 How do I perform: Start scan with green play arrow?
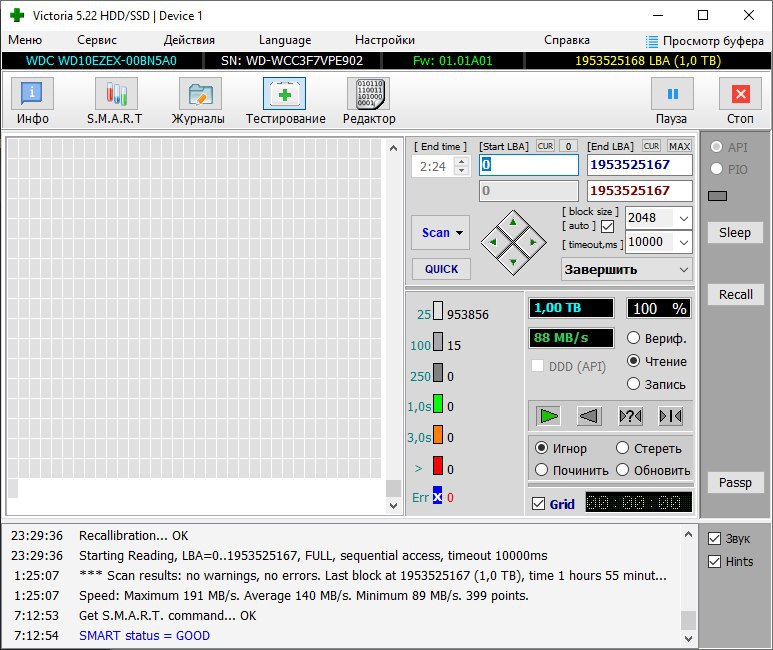pos(549,416)
